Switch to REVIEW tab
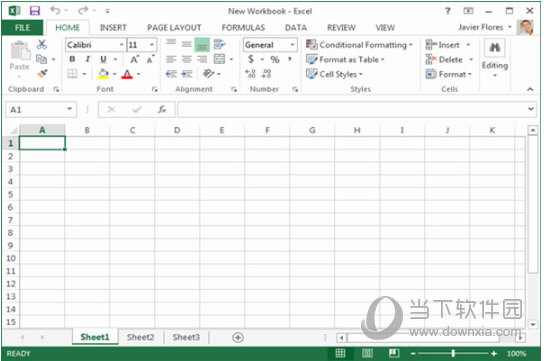Screen dimensions: 546x361 coord(341,28)
